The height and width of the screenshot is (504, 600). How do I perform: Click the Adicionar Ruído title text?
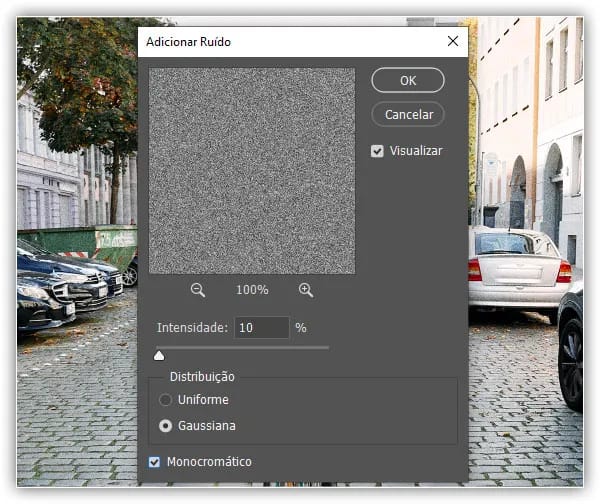pyautogui.click(x=188, y=42)
